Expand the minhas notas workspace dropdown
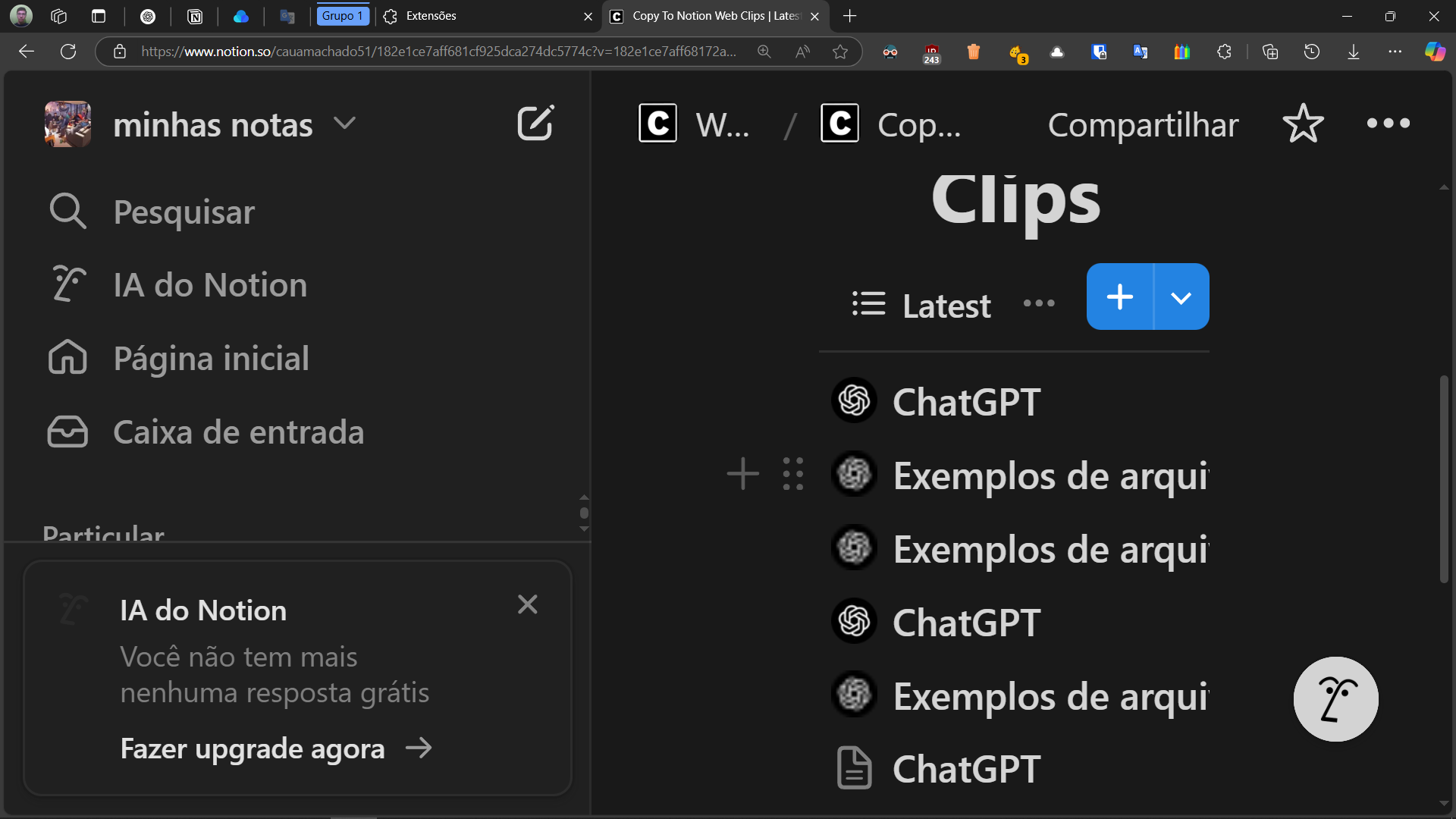 [x=344, y=124]
